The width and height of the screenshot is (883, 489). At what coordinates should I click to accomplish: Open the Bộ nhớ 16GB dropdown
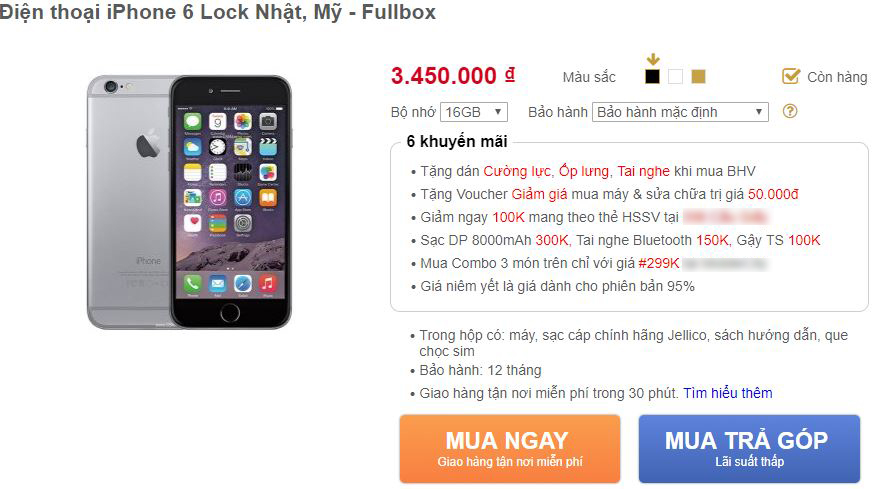tap(474, 112)
